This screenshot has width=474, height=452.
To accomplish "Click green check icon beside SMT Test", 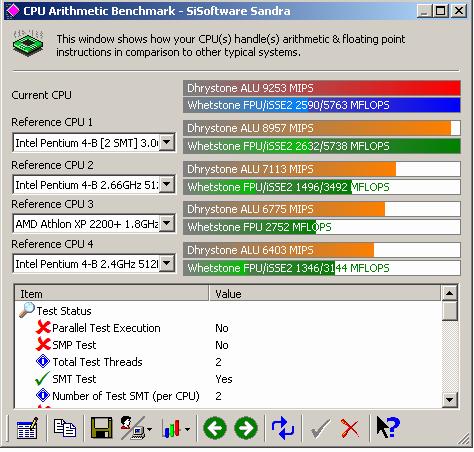I will (x=42, y=378).
